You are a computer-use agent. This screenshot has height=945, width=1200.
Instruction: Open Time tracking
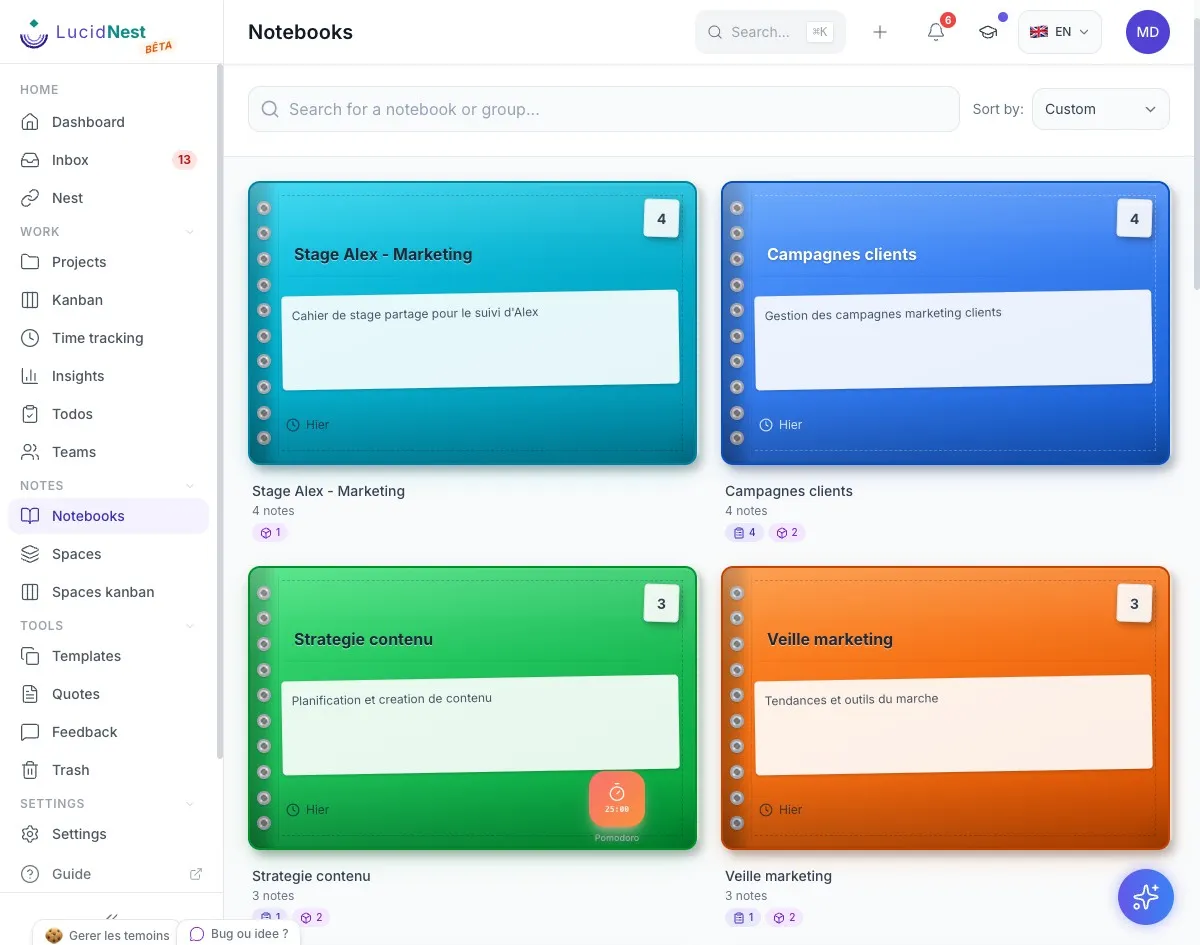tap(108, 338)
